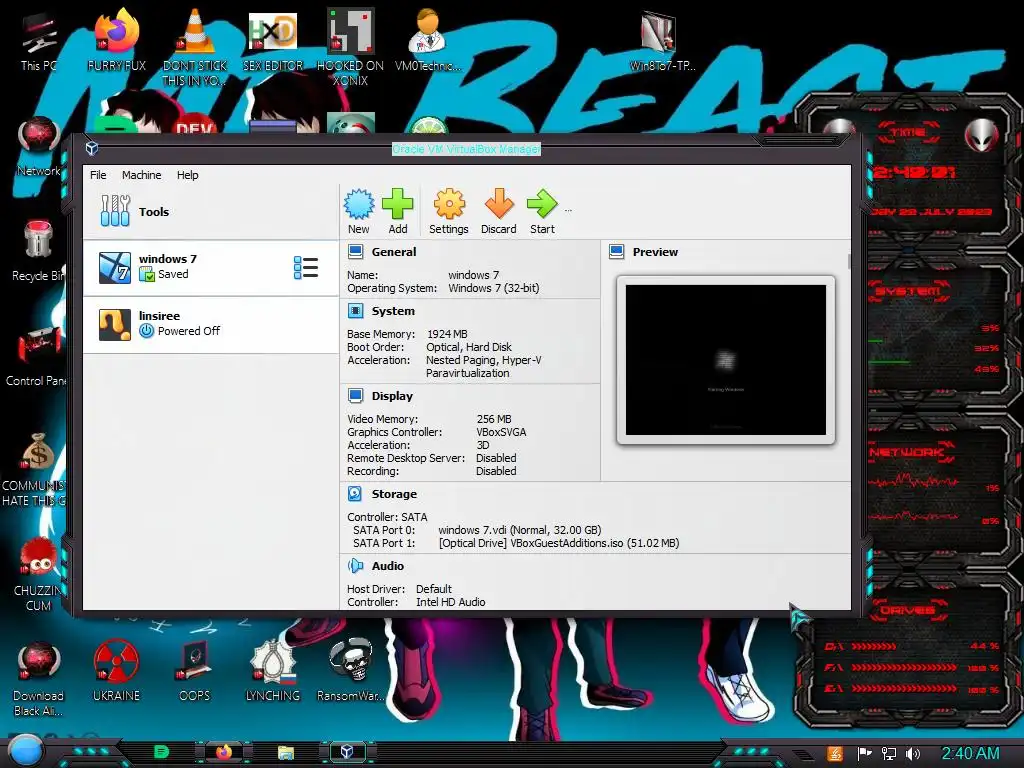This screenshot has width=1024, height=768.
Task: Open the OOPS desktop shortcut
Action: tap(195, 669)
